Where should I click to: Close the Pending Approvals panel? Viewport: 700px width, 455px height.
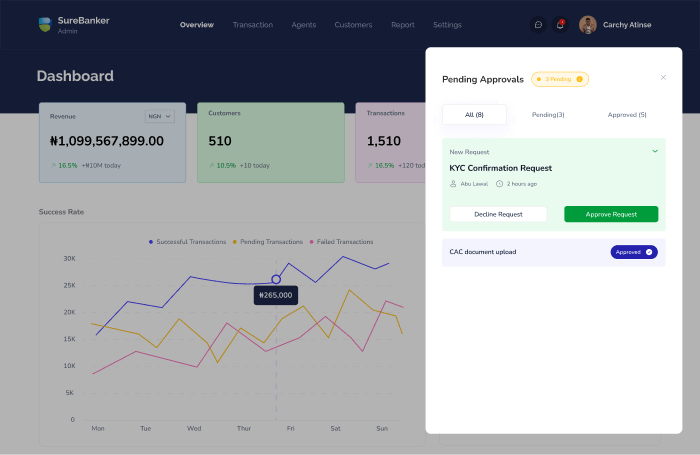click(663, 78)
